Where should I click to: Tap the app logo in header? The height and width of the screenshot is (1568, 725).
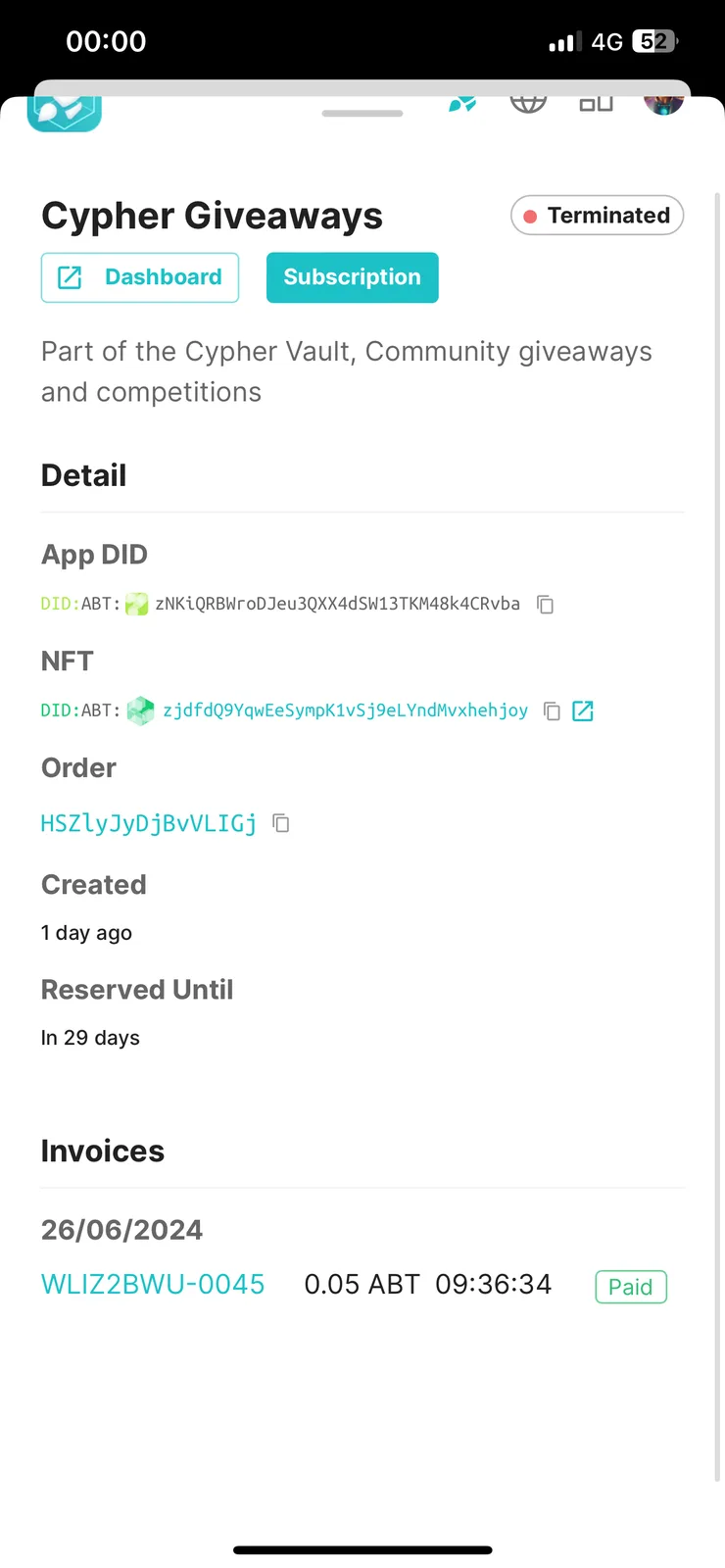point(65,113)
